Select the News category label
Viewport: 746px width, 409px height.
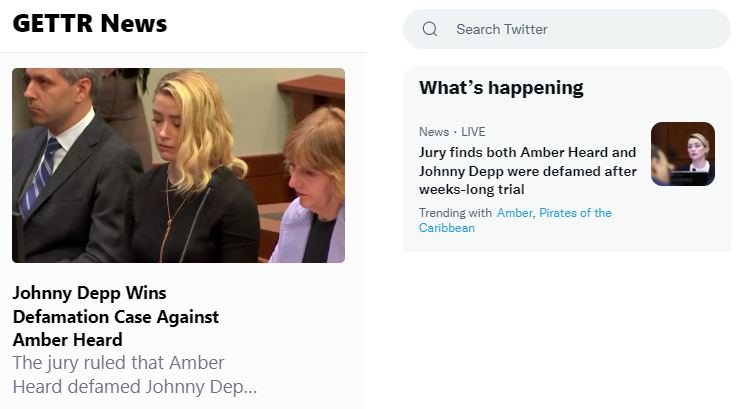[x=434, y=132]
